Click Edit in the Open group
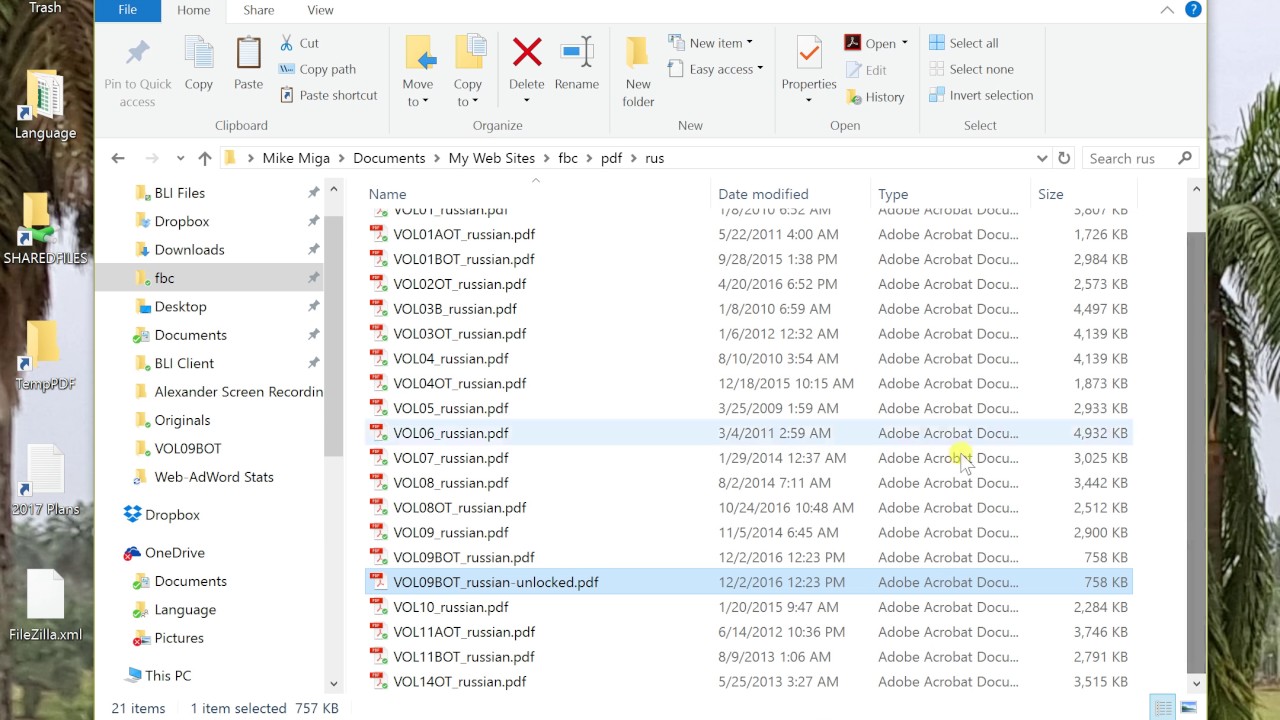 866,70
